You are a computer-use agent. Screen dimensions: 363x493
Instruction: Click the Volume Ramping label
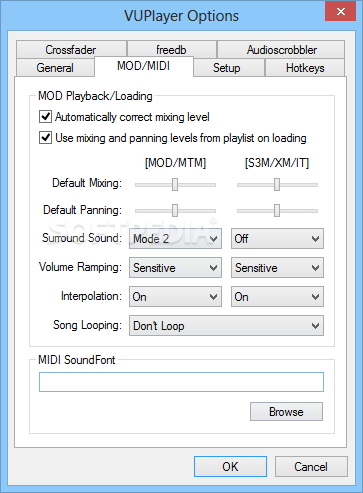pyautogui.click(x=80, y=267)
